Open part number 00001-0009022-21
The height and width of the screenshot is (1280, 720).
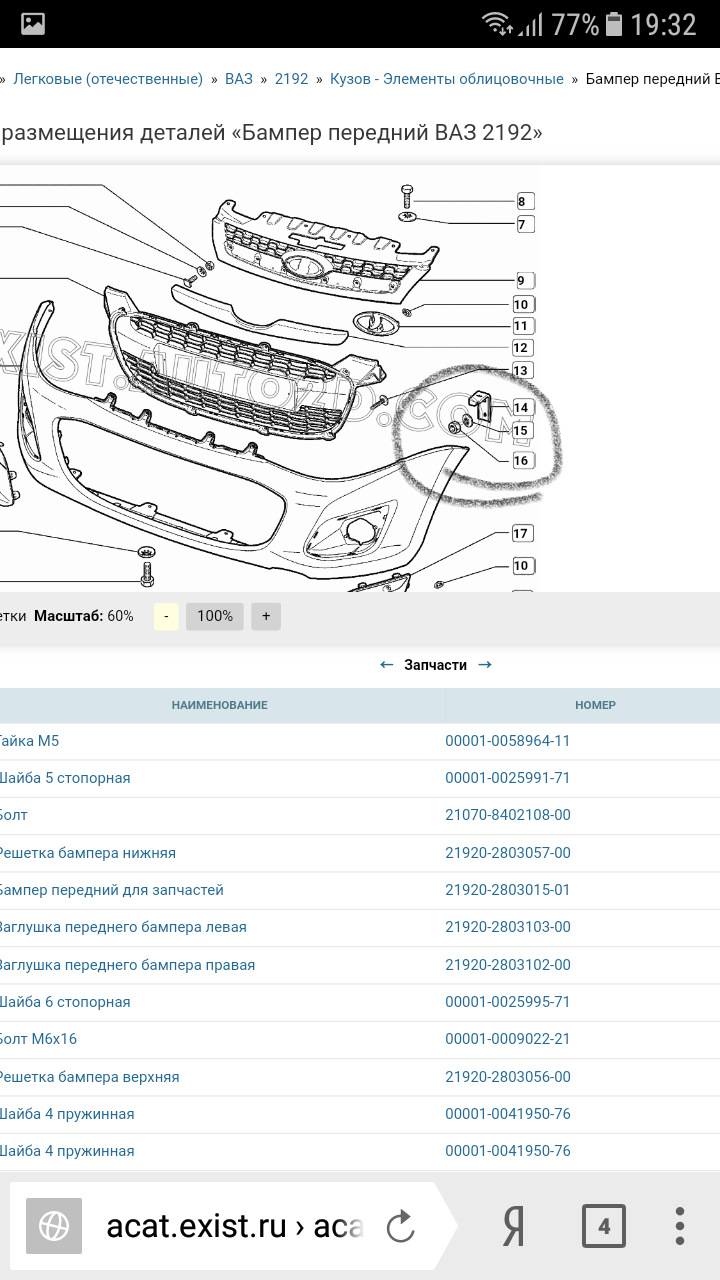pos(508,1039)
